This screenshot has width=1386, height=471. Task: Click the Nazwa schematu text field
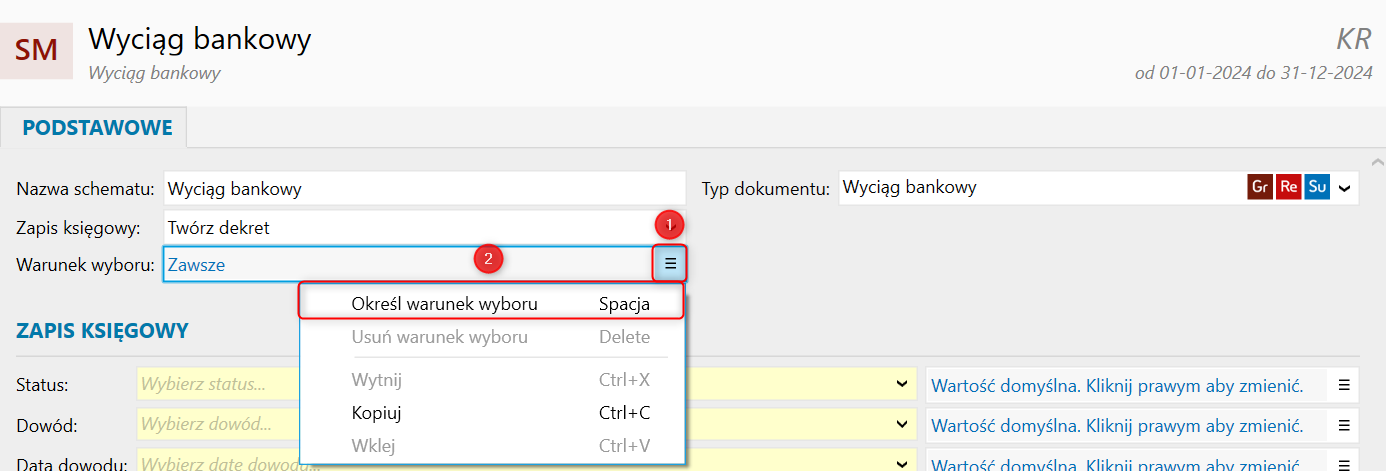pyautogui.click(x=424, y=188)
